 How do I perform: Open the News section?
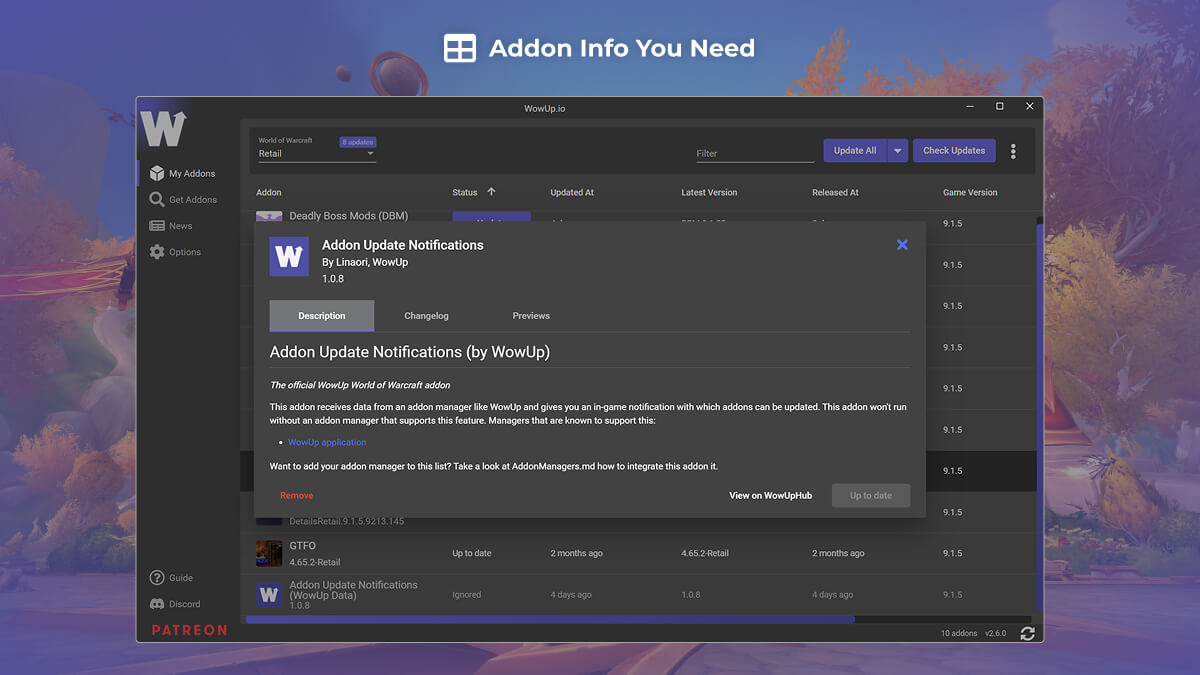pos(171,226)
